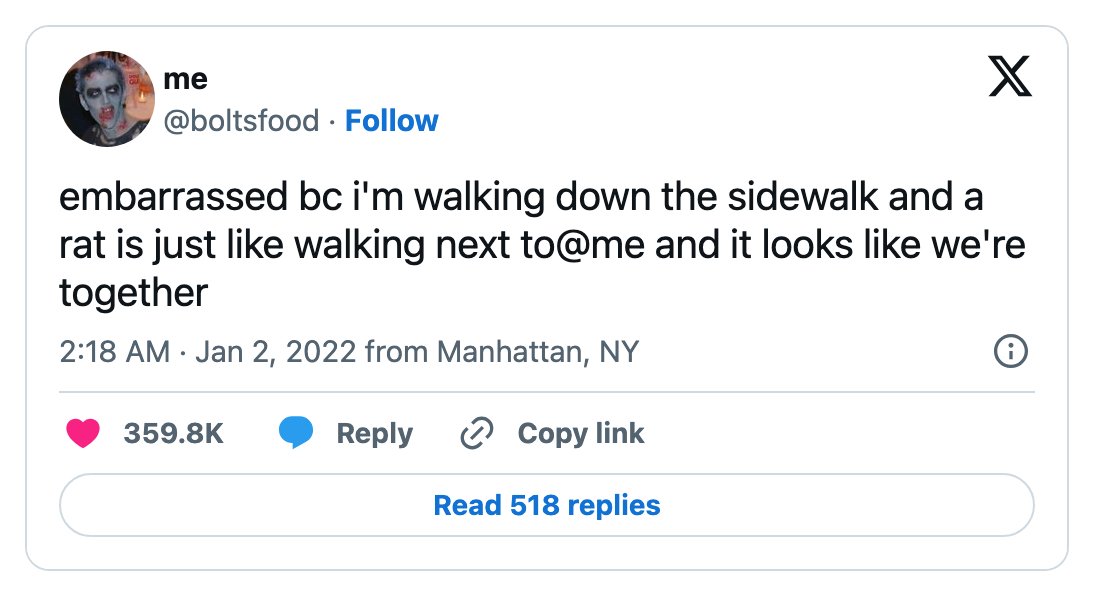Click the "rat is just like walking" line
This screenshot has height=603, width=1105.
point(542,245)
